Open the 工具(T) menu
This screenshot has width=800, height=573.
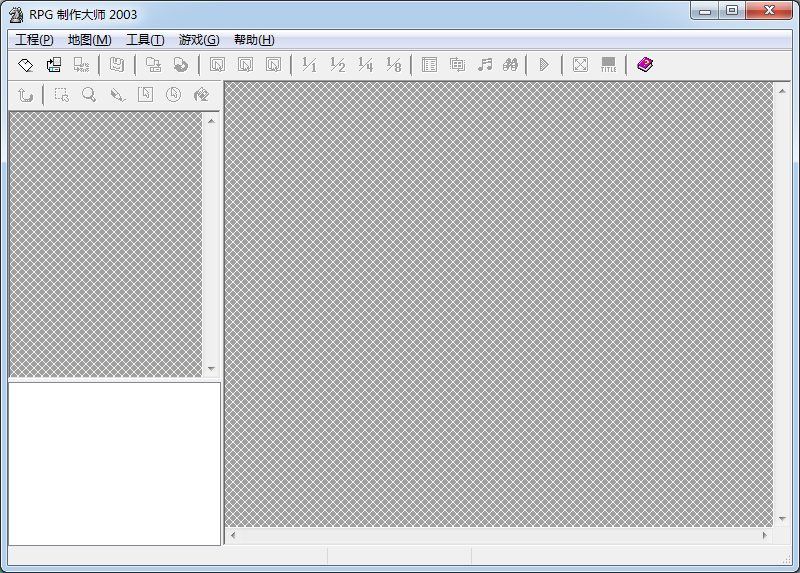click(x=145, y=40)
